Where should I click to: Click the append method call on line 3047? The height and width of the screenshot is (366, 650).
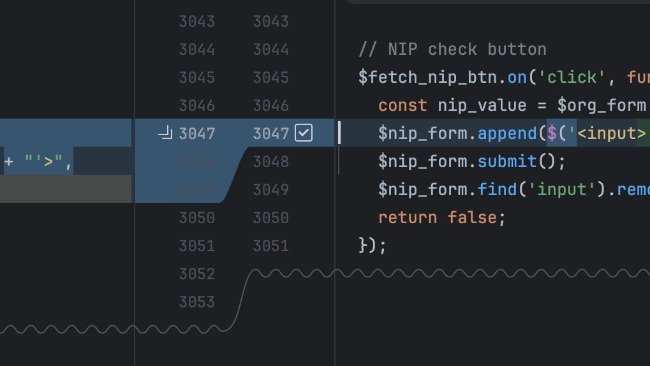point(507,133)
